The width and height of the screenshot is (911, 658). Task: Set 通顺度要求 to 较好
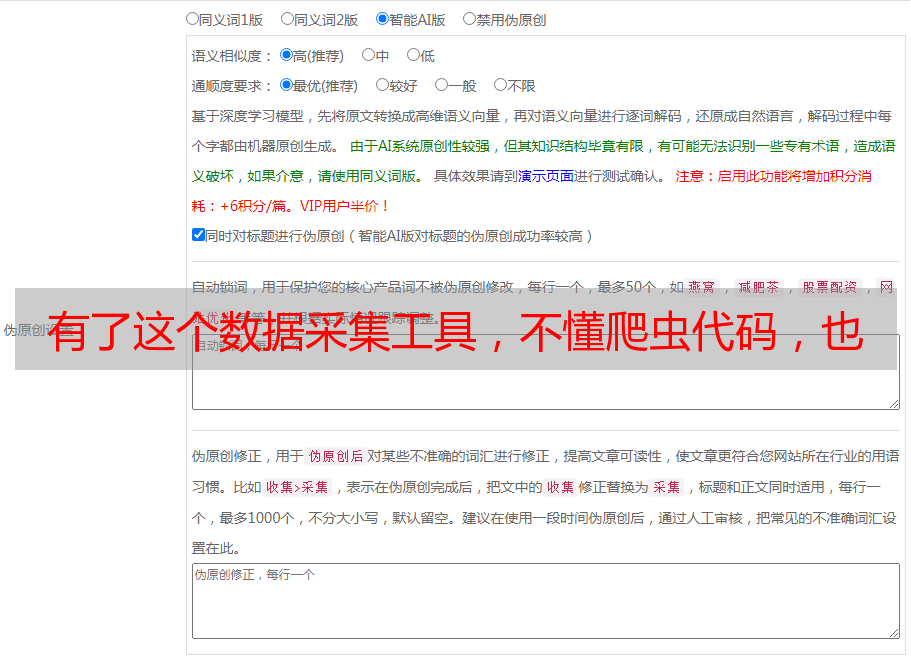pyautogui.click(x=382, y=85)
